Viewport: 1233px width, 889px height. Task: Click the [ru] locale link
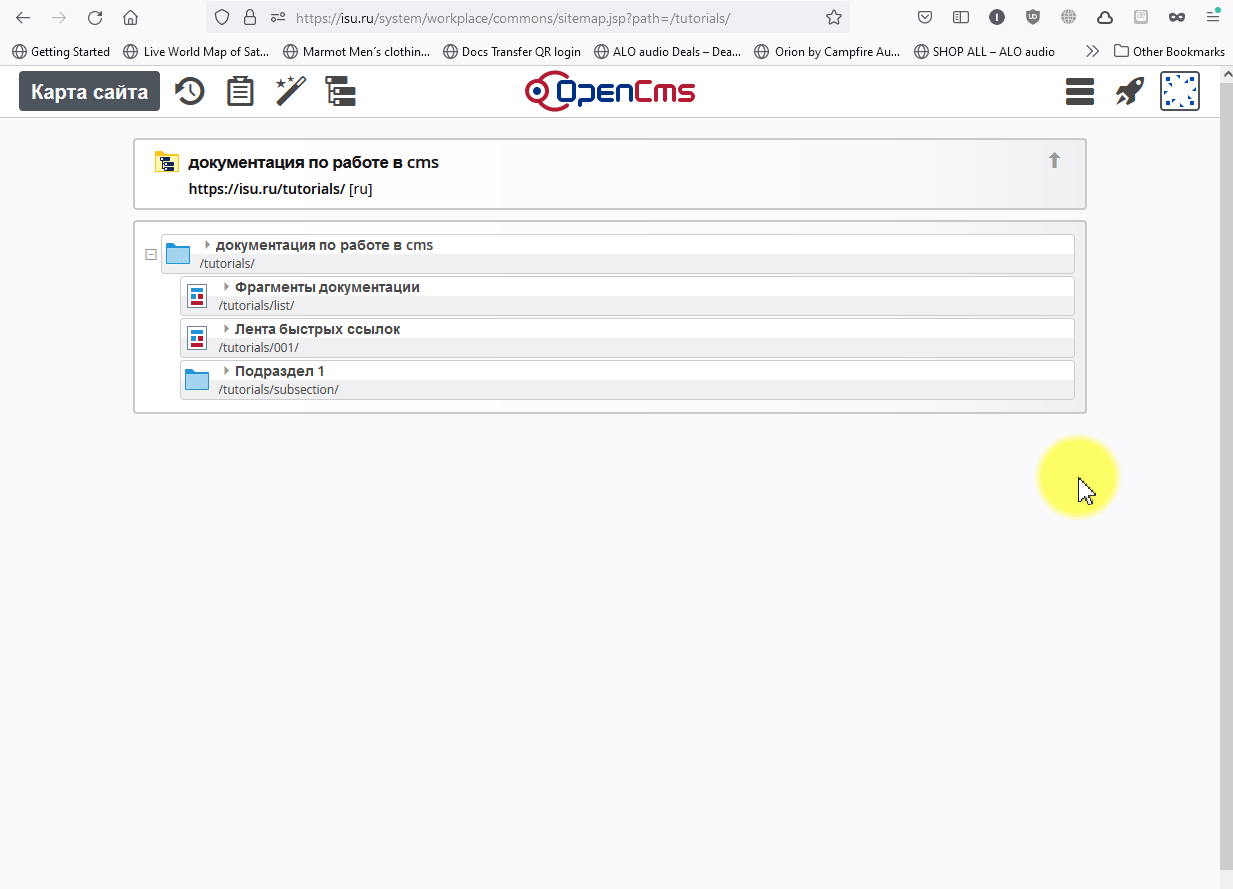[x=361, y=188]
